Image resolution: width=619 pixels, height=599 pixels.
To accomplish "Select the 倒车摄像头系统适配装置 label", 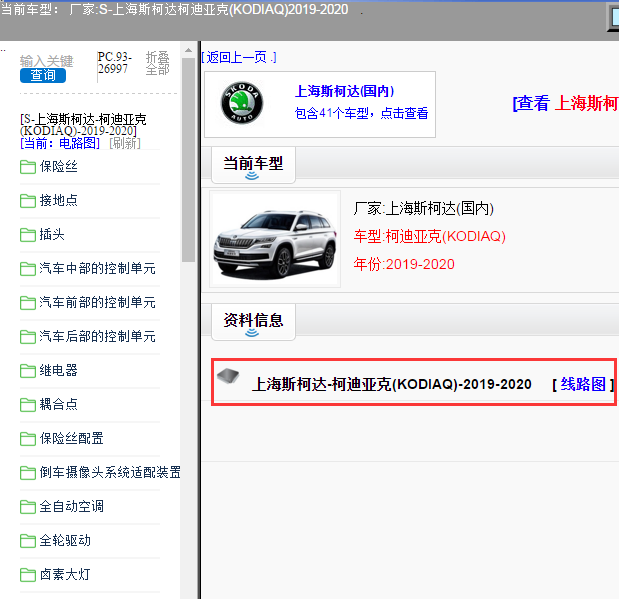I will coord(110,472).
